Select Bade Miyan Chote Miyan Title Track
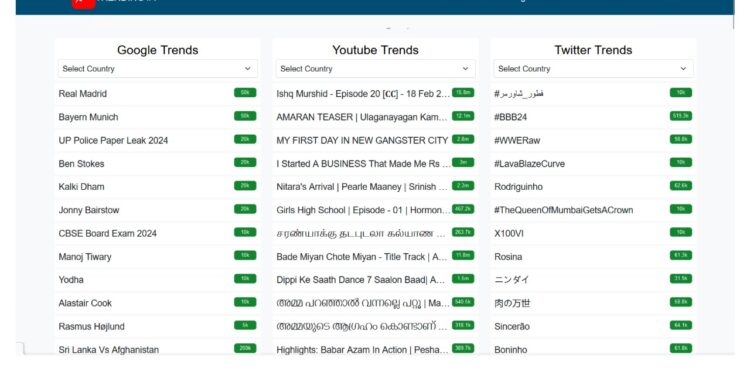Screen dimensions: 750x375 (x=362, y=257)
